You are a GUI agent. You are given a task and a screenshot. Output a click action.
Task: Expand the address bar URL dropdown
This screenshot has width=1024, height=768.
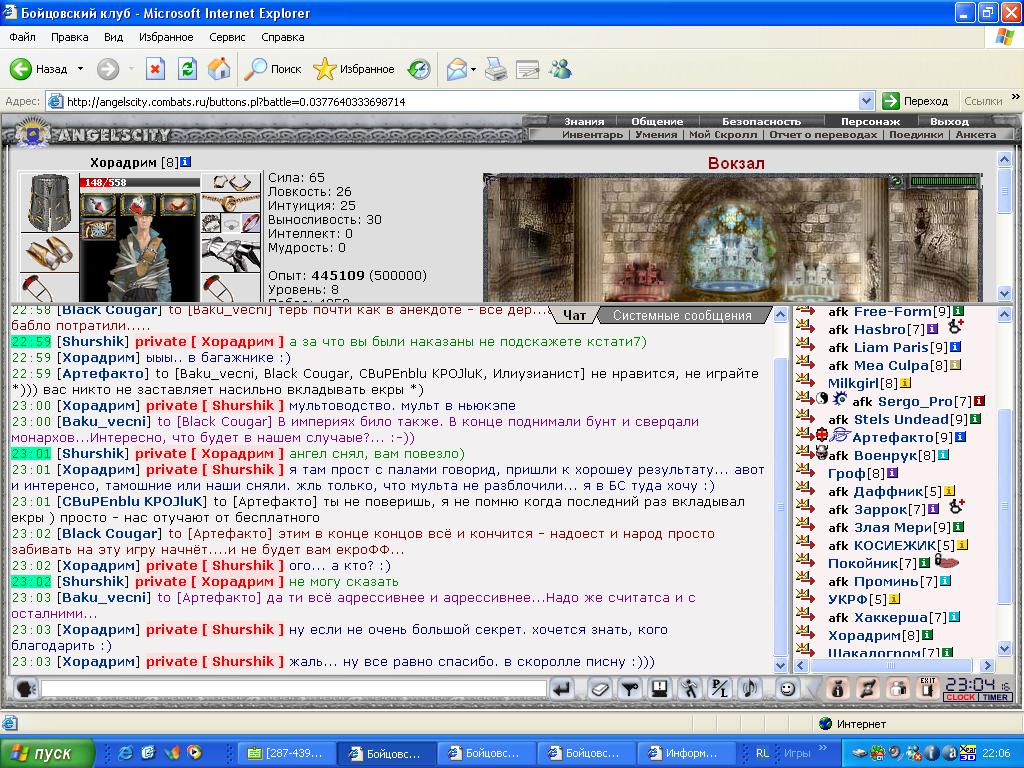pos(866,101)
